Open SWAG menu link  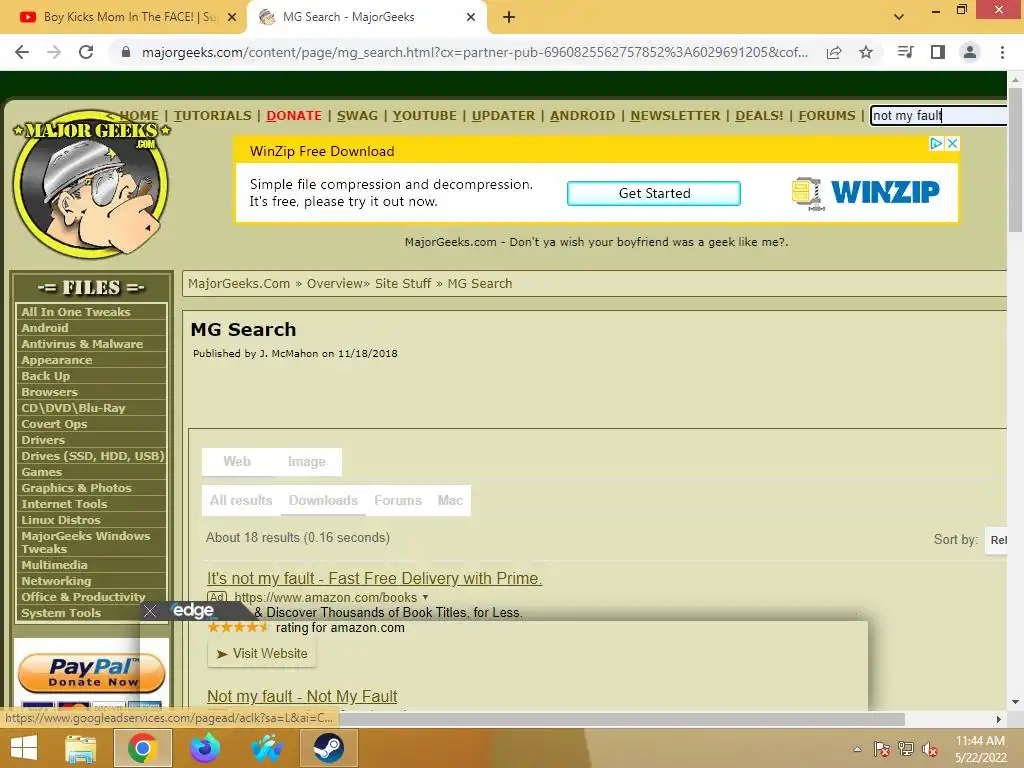point(357,116)
